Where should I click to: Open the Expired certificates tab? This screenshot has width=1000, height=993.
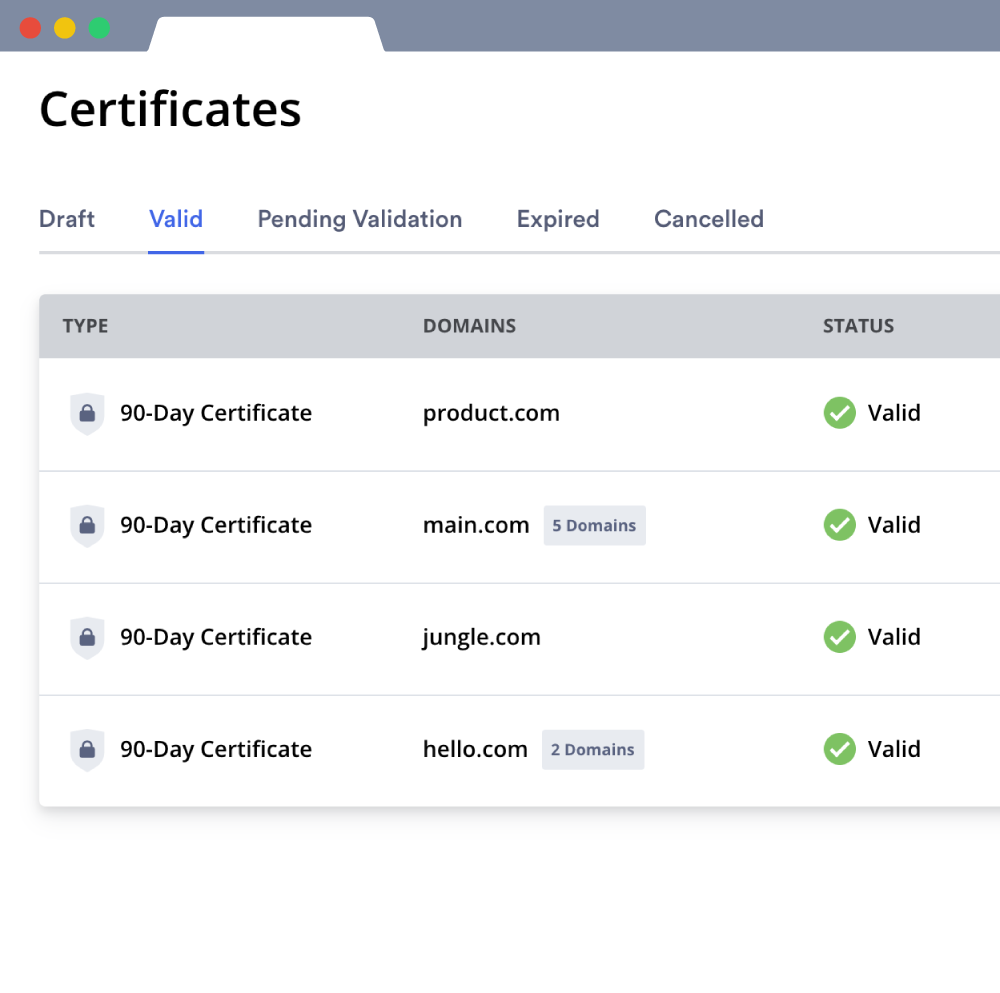coord(557,219)
